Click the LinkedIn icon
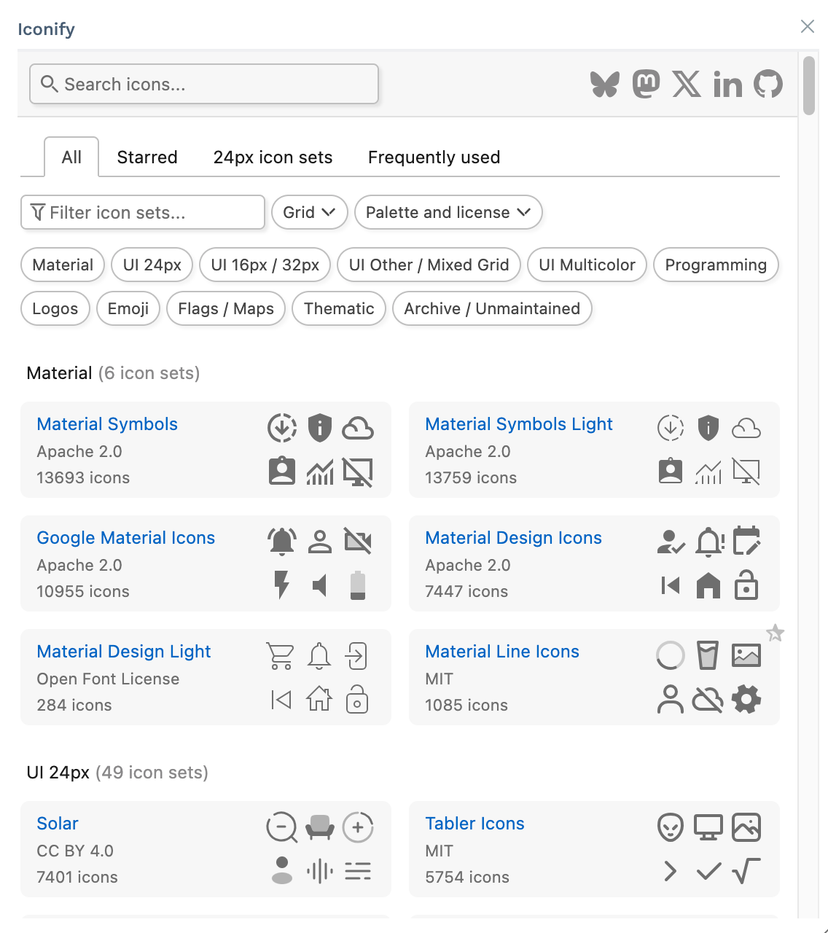This screenshot has width=828, height=933. click(728, 84)
